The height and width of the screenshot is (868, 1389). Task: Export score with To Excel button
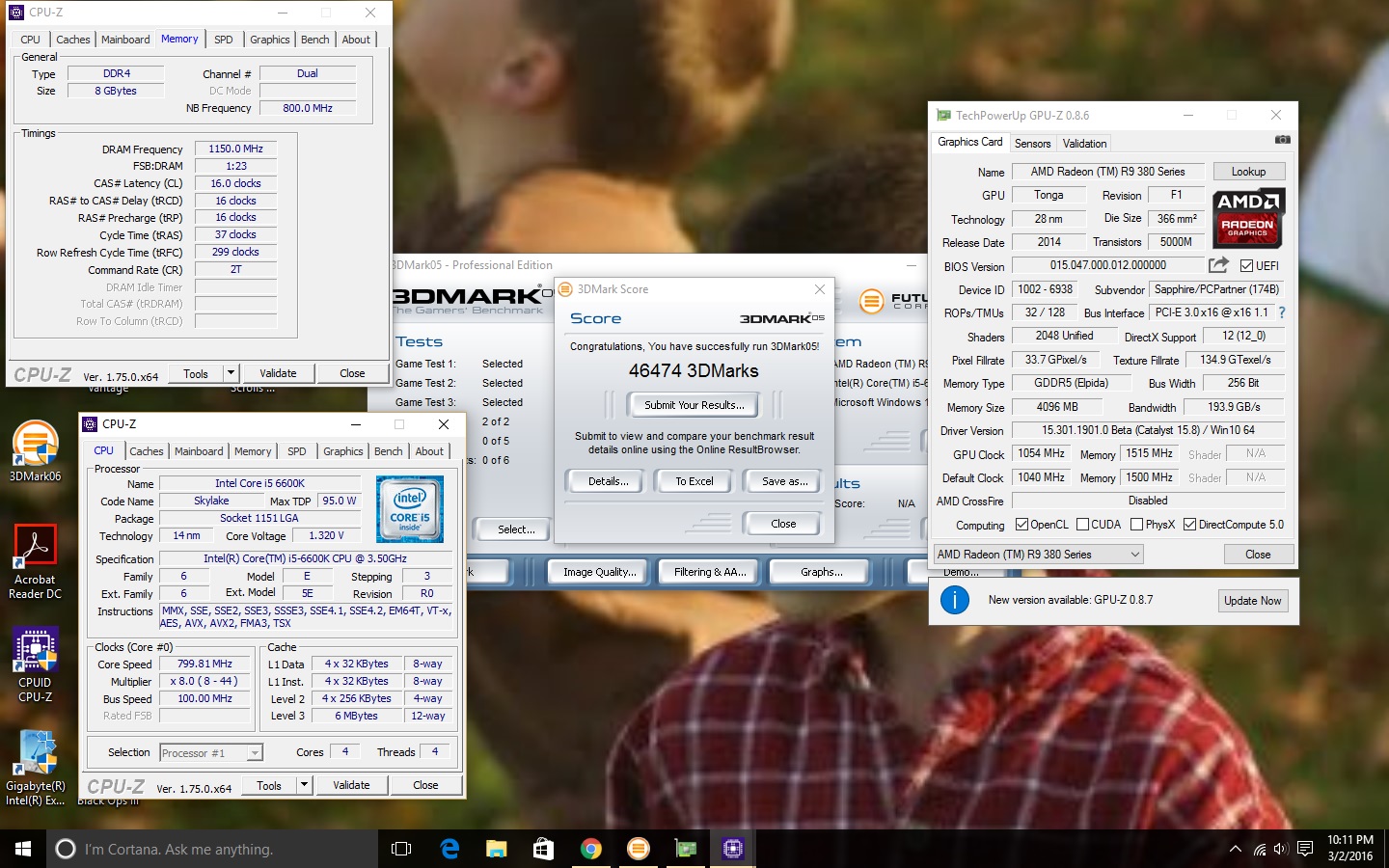[694, 481]
